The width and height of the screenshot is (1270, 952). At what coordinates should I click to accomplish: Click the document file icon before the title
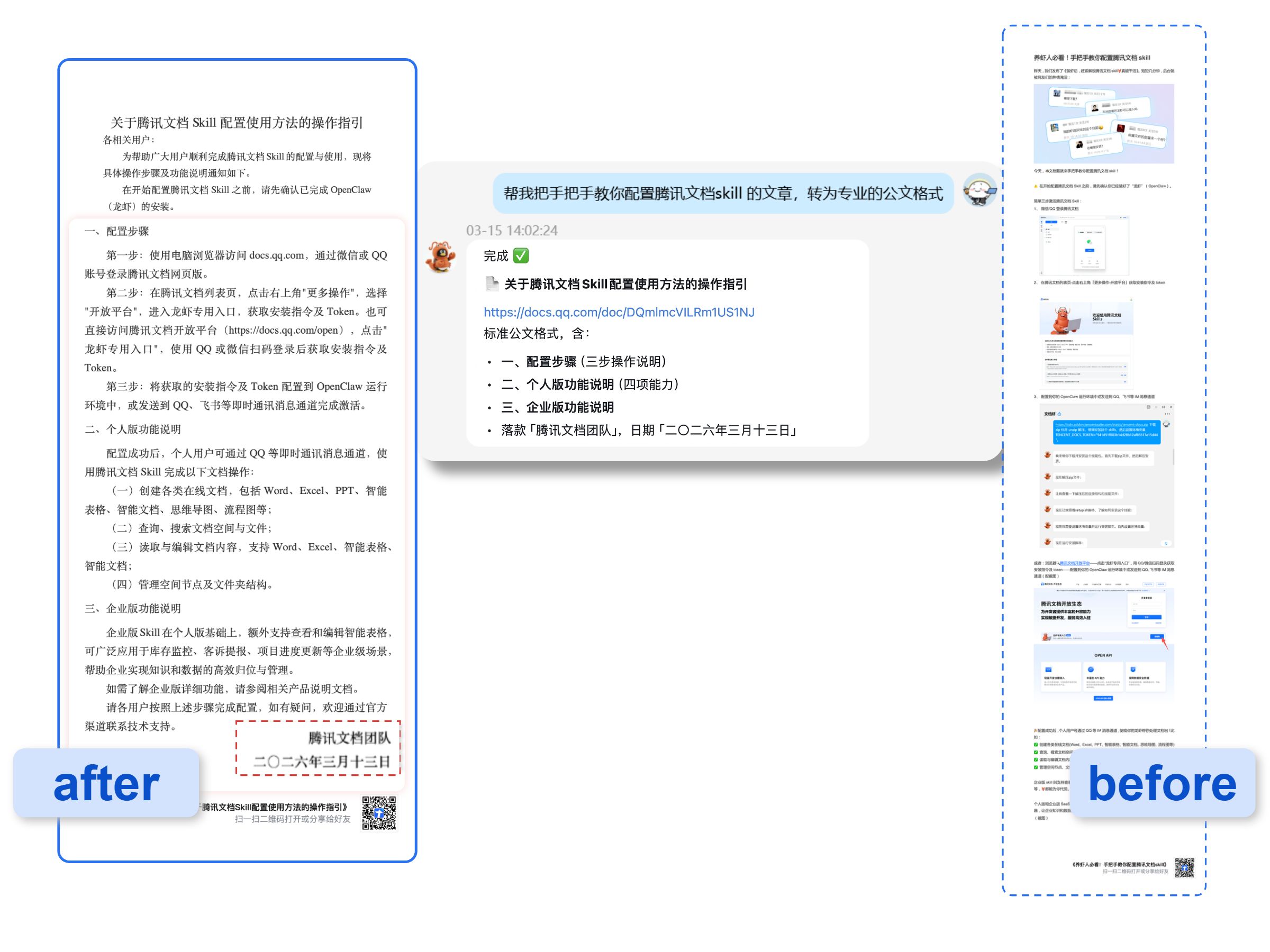[492, 283]
